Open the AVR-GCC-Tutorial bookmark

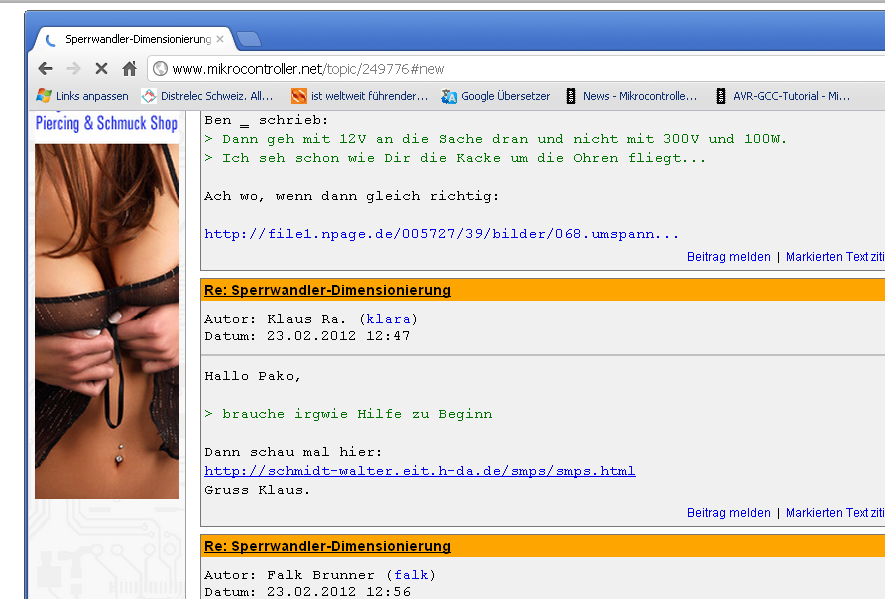point(782,96)
